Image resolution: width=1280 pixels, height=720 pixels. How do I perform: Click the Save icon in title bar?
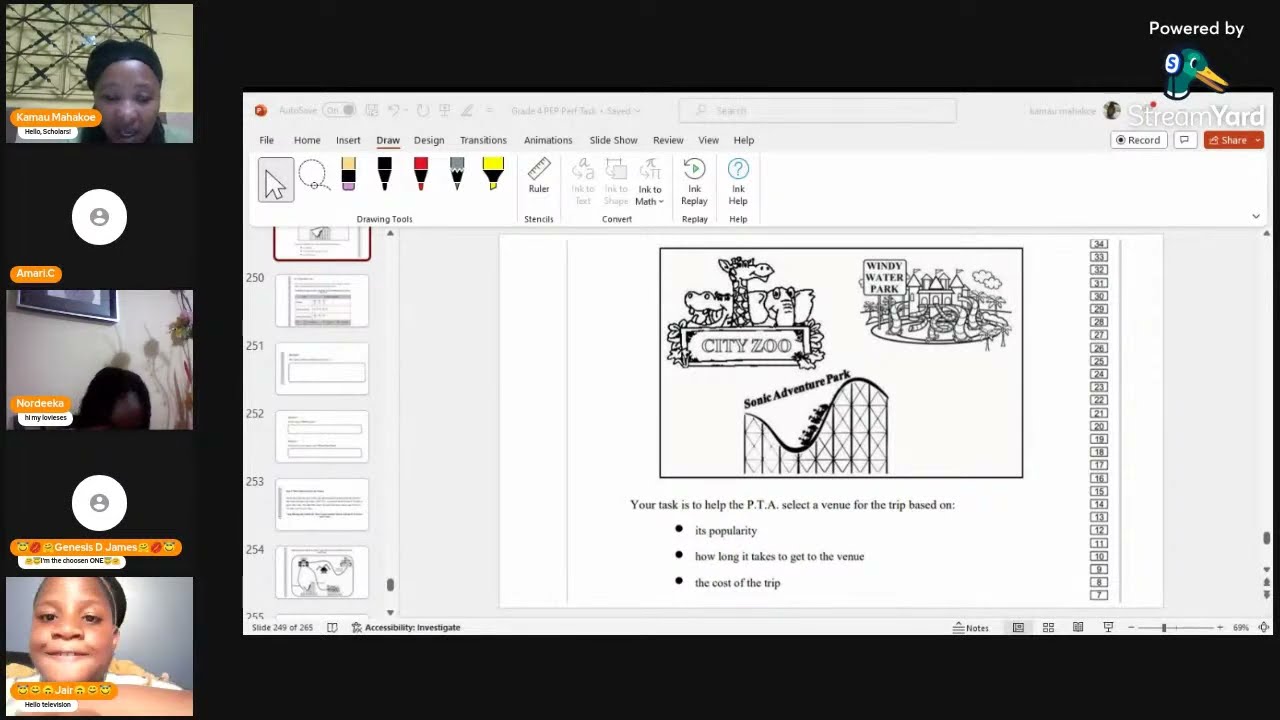(371, 110)
